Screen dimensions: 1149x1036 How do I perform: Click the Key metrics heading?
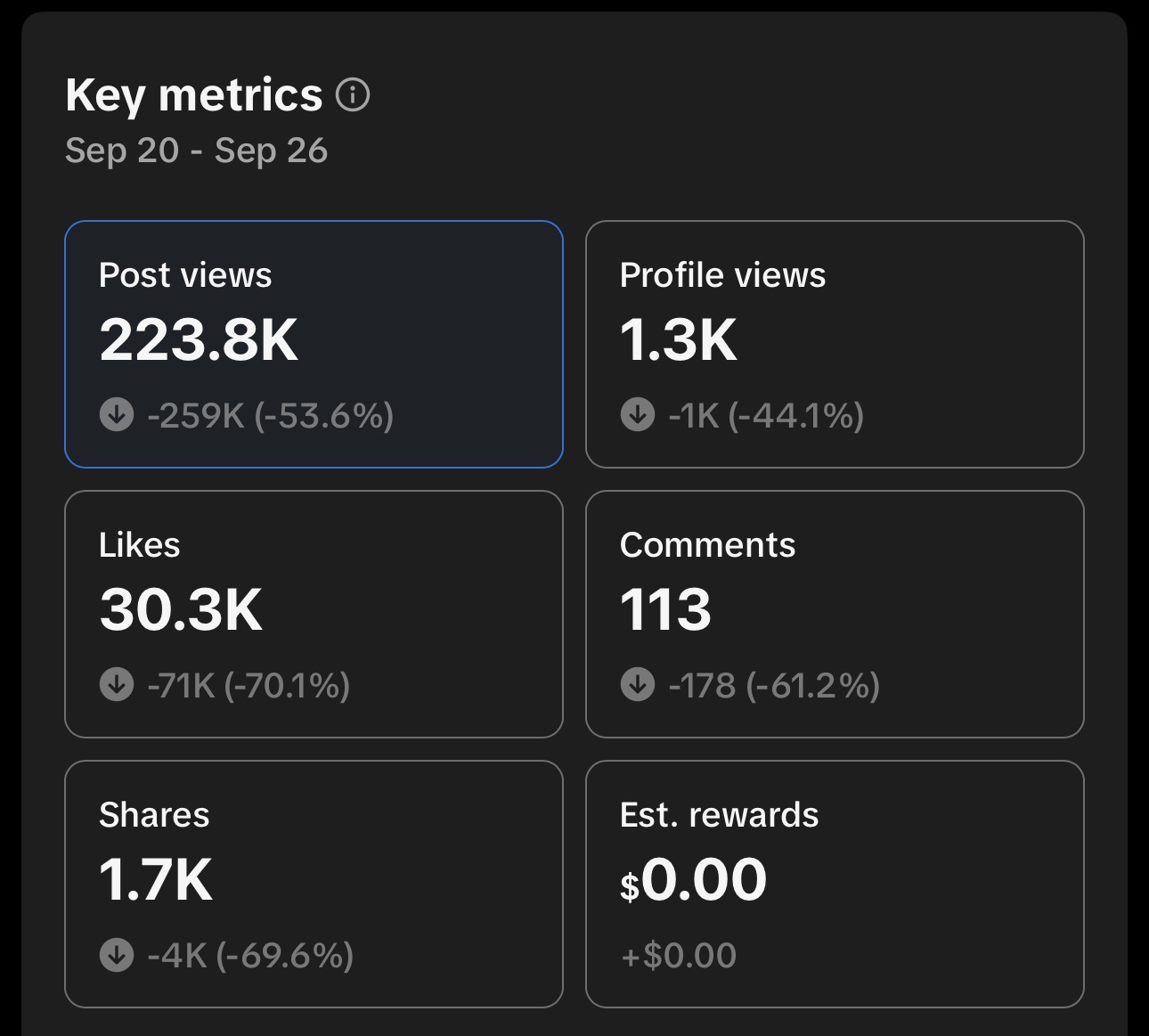pyautogui.click(x=194, y=95)
